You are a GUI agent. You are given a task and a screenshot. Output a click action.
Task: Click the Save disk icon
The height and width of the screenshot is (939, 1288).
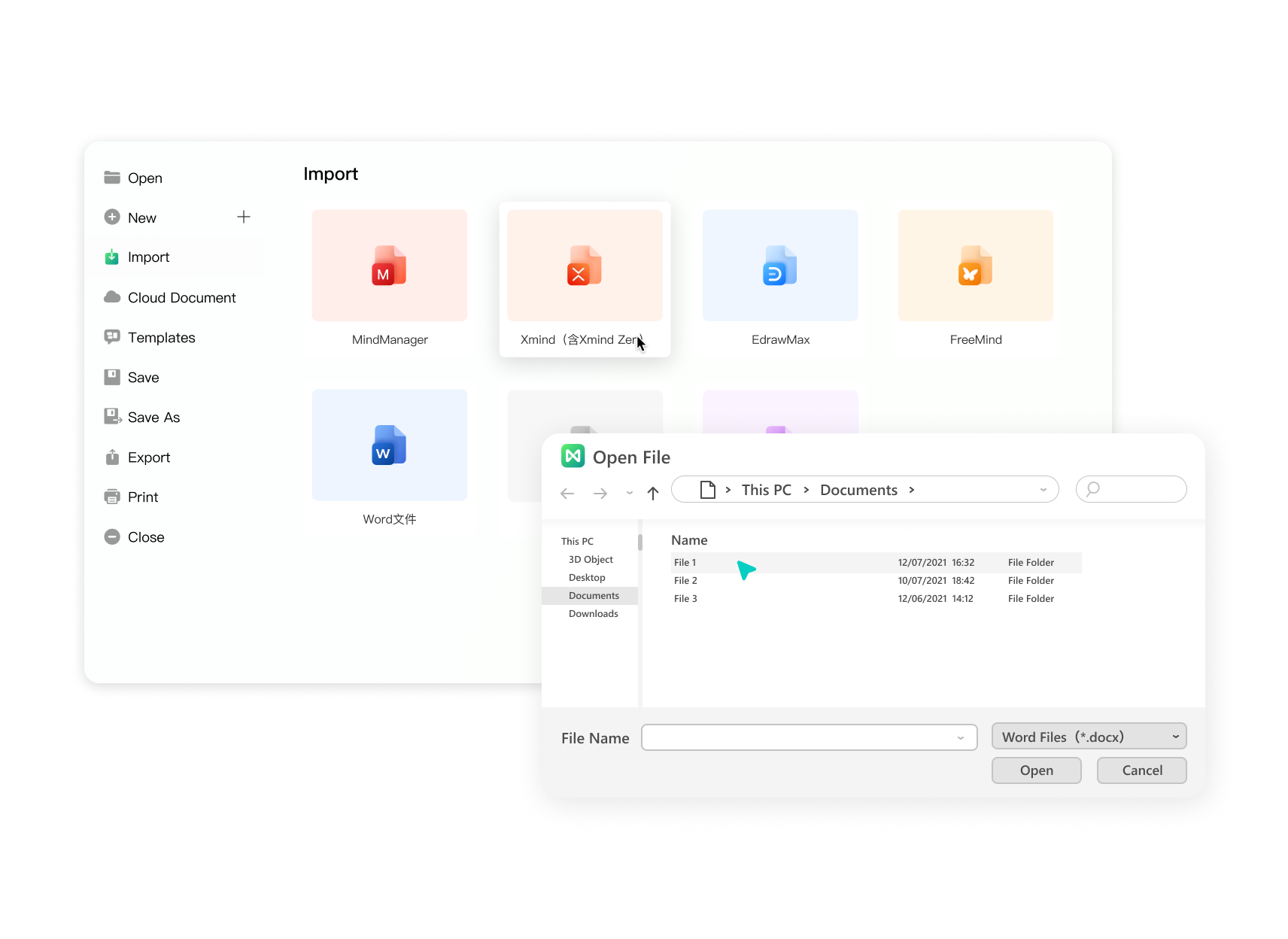pyautogui.click(x=112, y=377)
